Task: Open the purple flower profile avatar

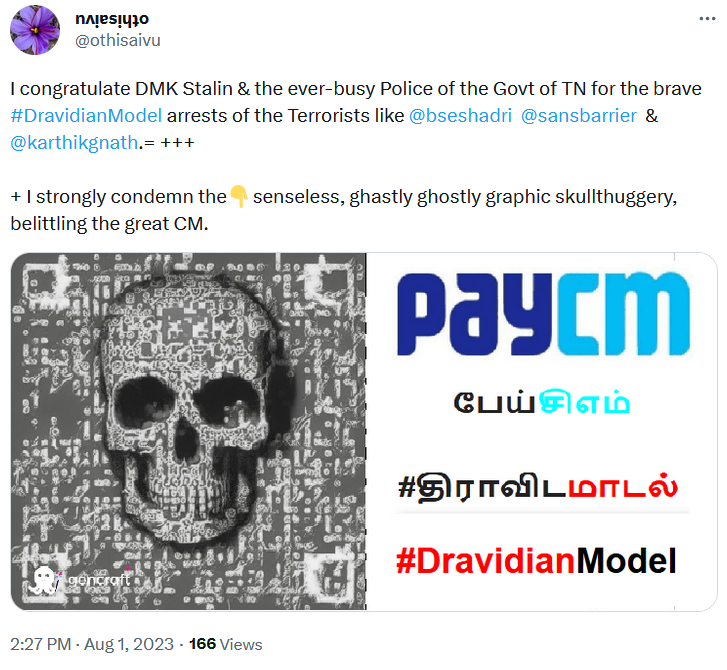Action: pyautogui.click(x=35, y=30)
